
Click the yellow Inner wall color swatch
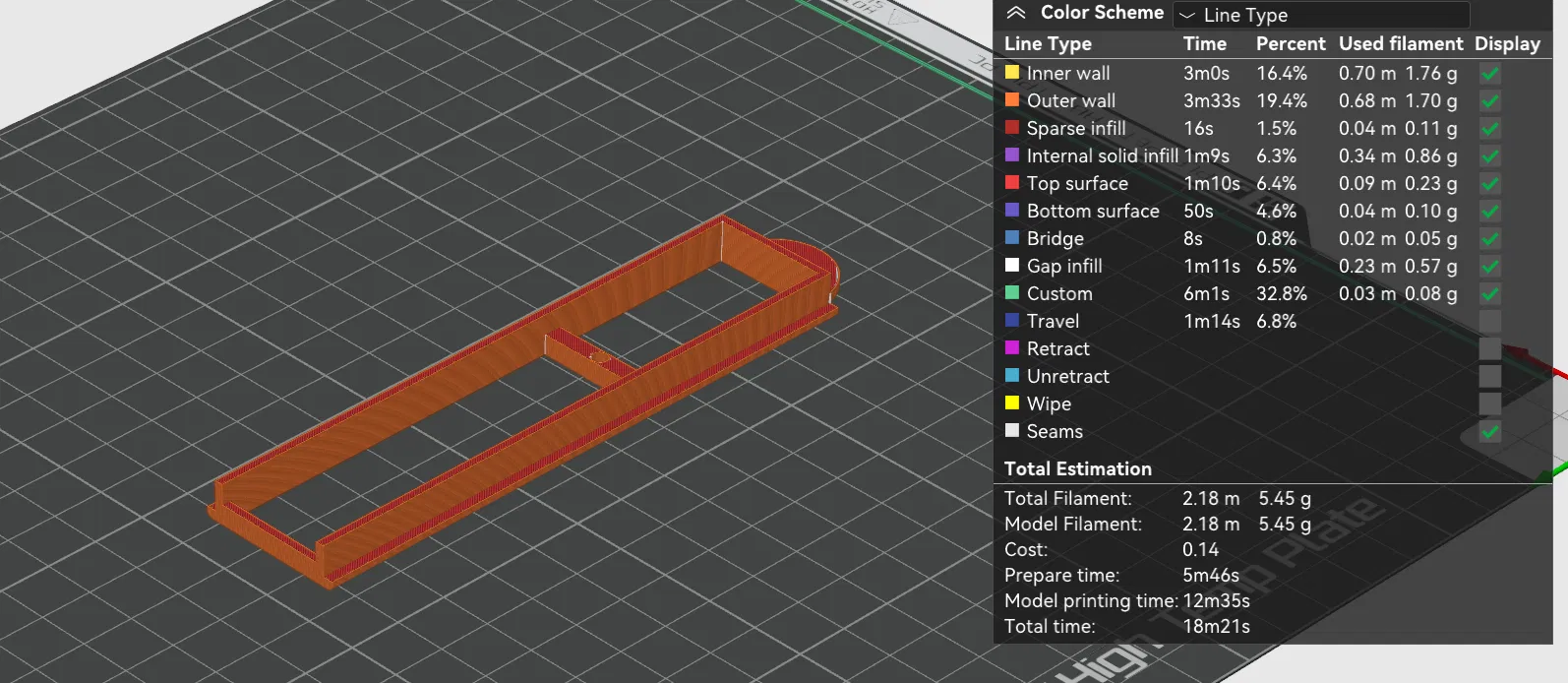click(x=1012, y=72)
